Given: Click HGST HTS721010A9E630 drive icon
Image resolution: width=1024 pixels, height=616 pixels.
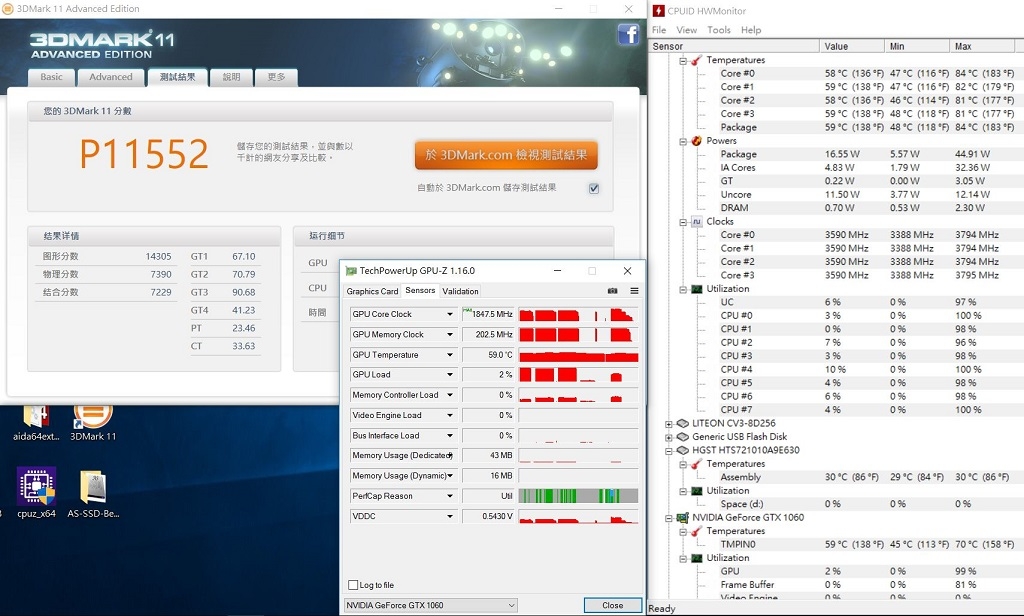Looking at the screenshot, I should click(x=682, y=450).
